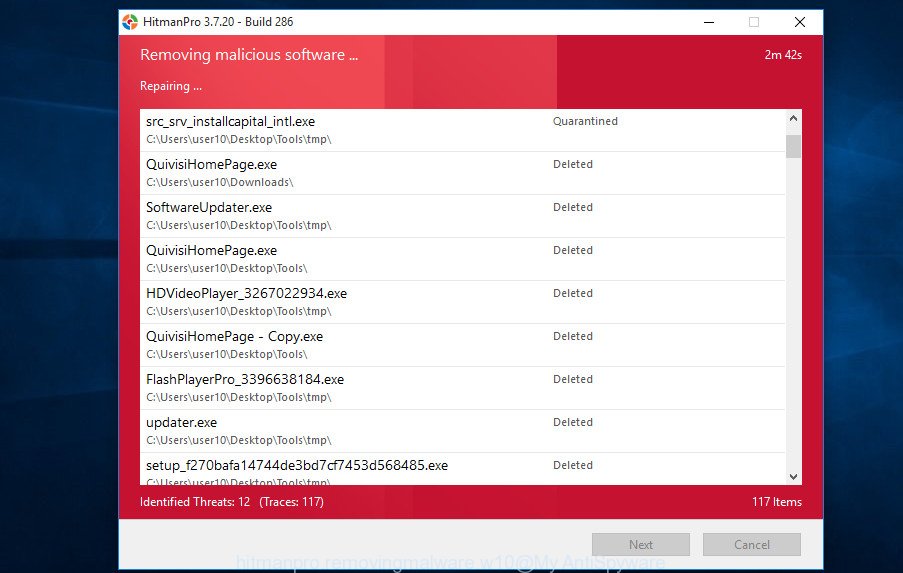This screenshot has height=573, width=903.
Task: Select QuivisiHomePage.exe in Desktop\Tools folder
Action: [462, 259]
